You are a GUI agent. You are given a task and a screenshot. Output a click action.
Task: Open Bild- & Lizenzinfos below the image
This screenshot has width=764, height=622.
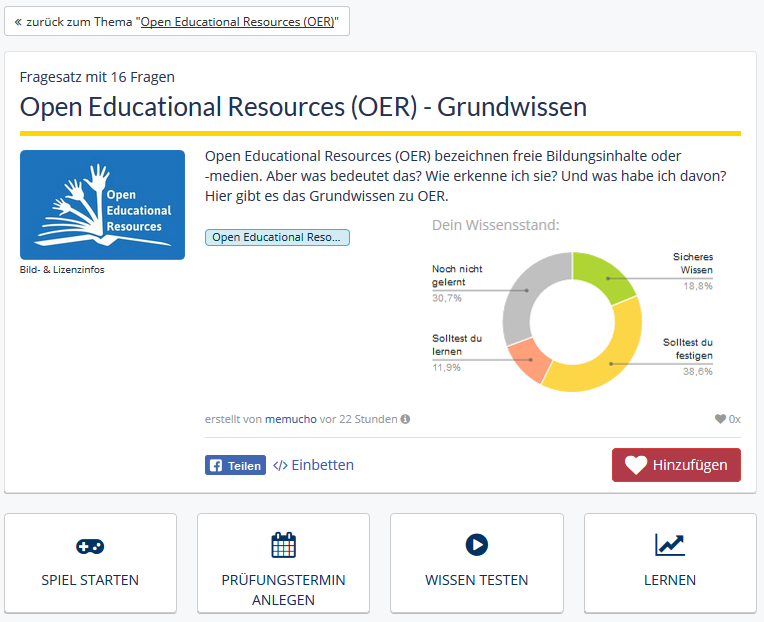(62, 269)
